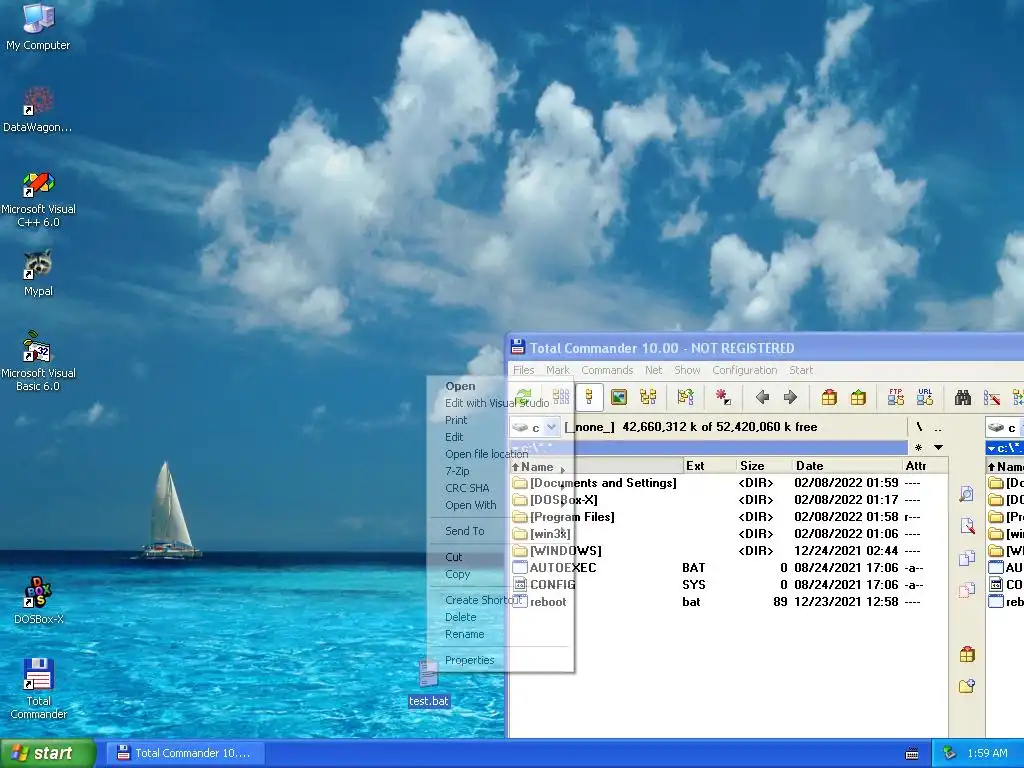The width and height of the screenshot is (1024, 768).
Task: Open the Files menu in Total Commander
Action: coord(523,370)
